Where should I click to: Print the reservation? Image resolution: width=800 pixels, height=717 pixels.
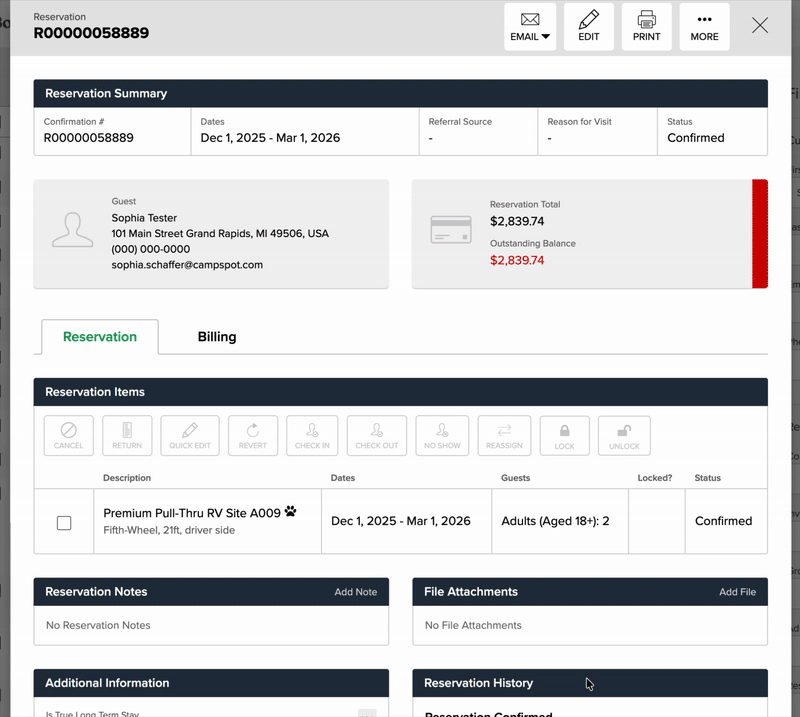pos(647,27)
